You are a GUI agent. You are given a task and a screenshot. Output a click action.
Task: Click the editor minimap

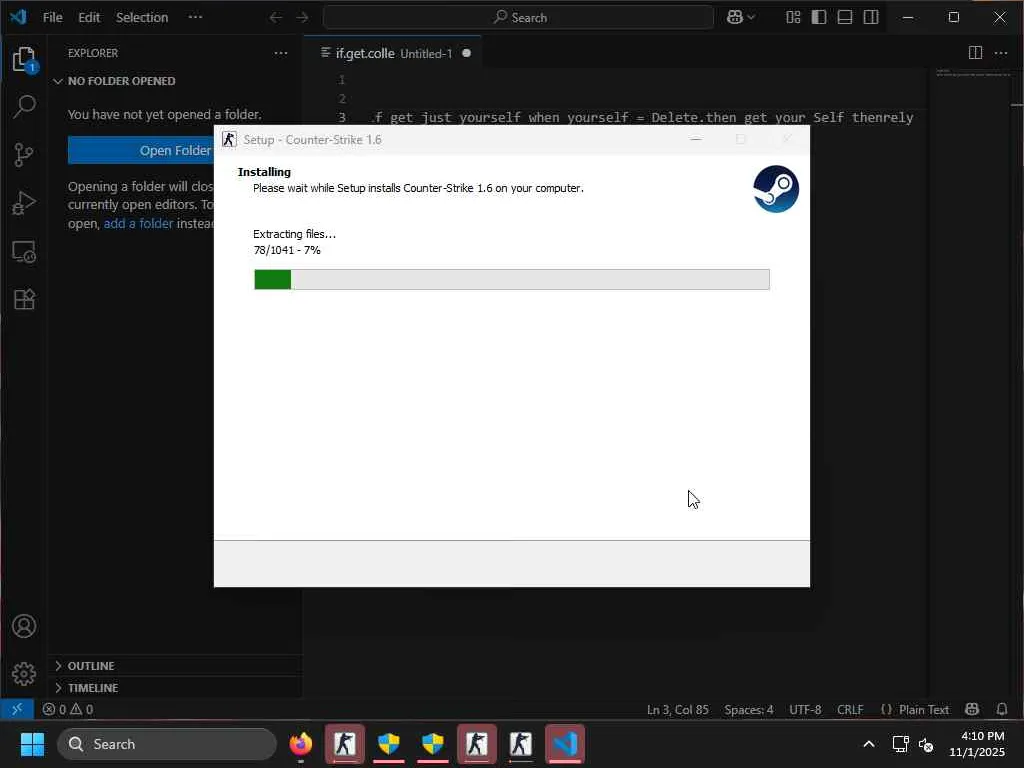tap(973, 73)
